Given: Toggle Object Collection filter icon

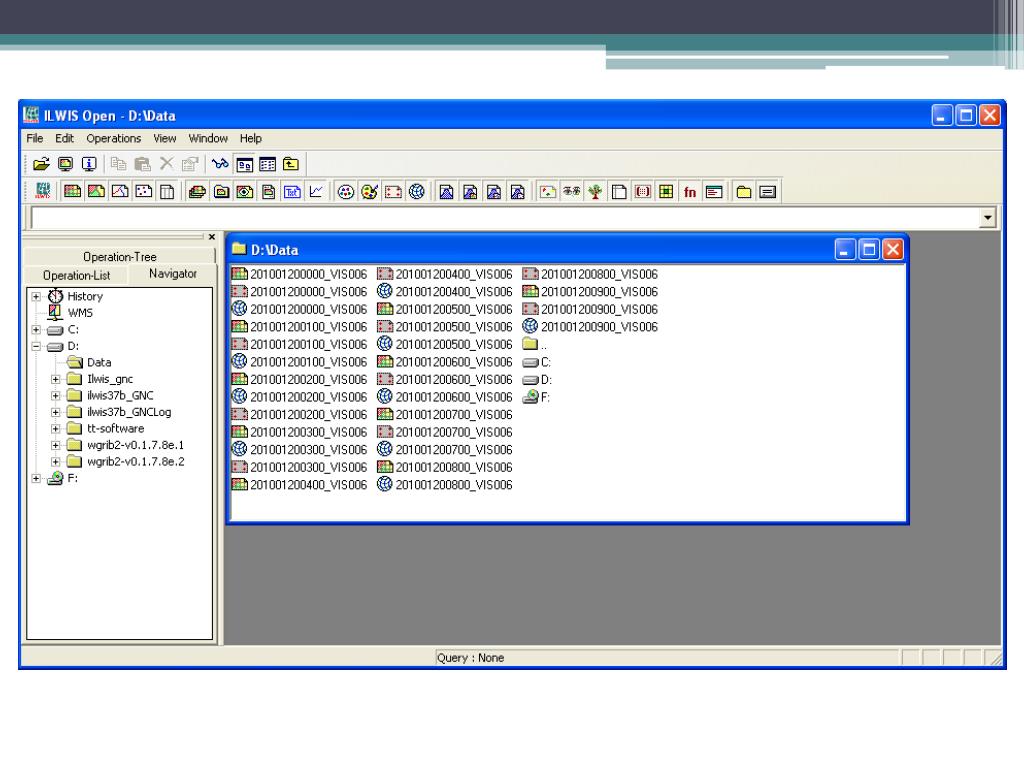Looking at the screenshot, I should 221,191.
